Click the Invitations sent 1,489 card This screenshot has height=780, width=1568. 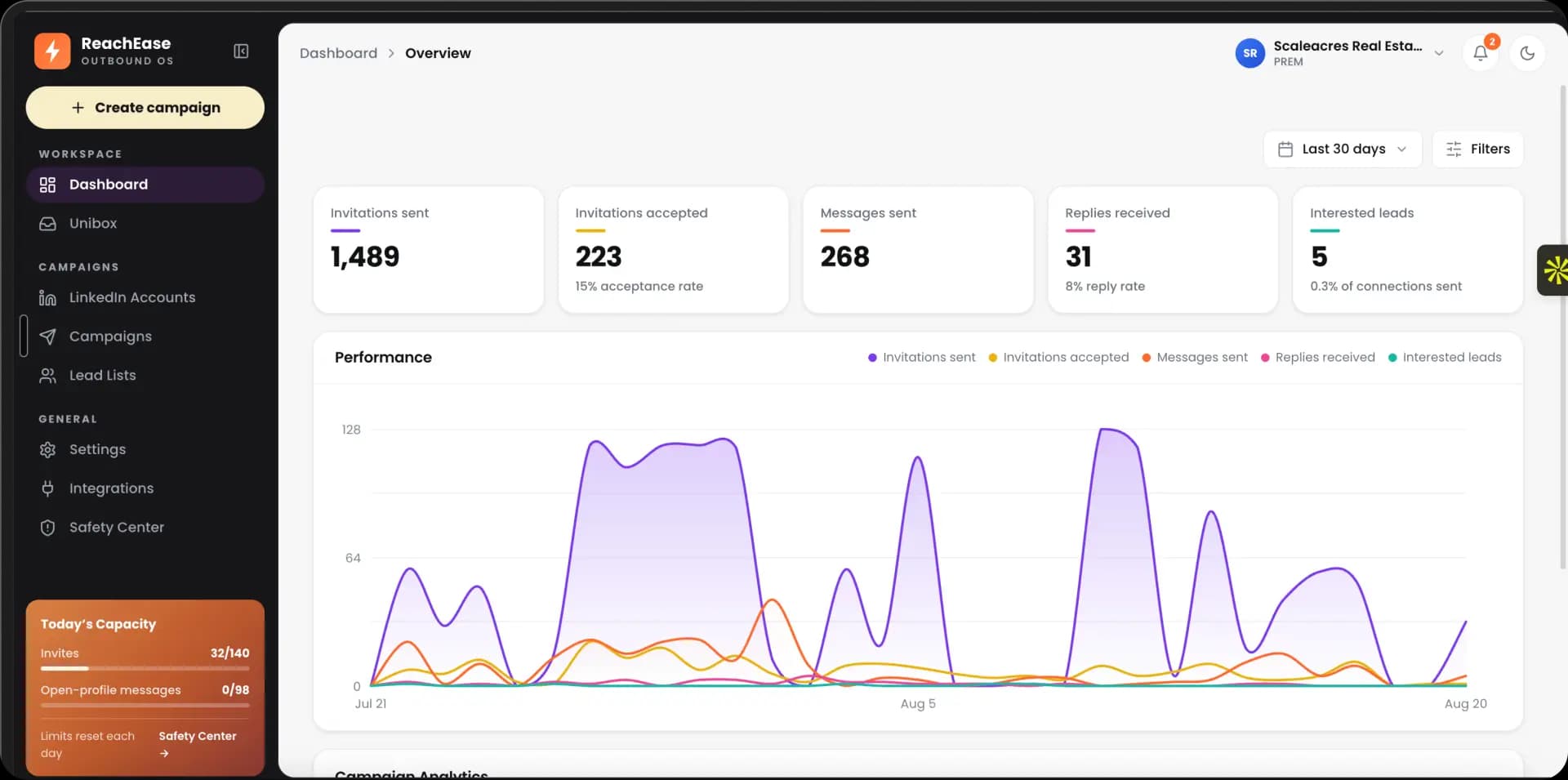pos(429,250)
